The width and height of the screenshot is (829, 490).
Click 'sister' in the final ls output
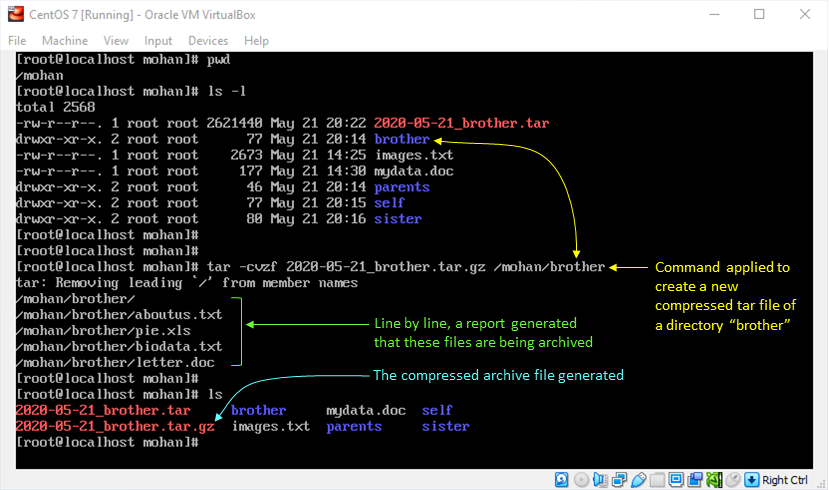click(x=445, y=427)
